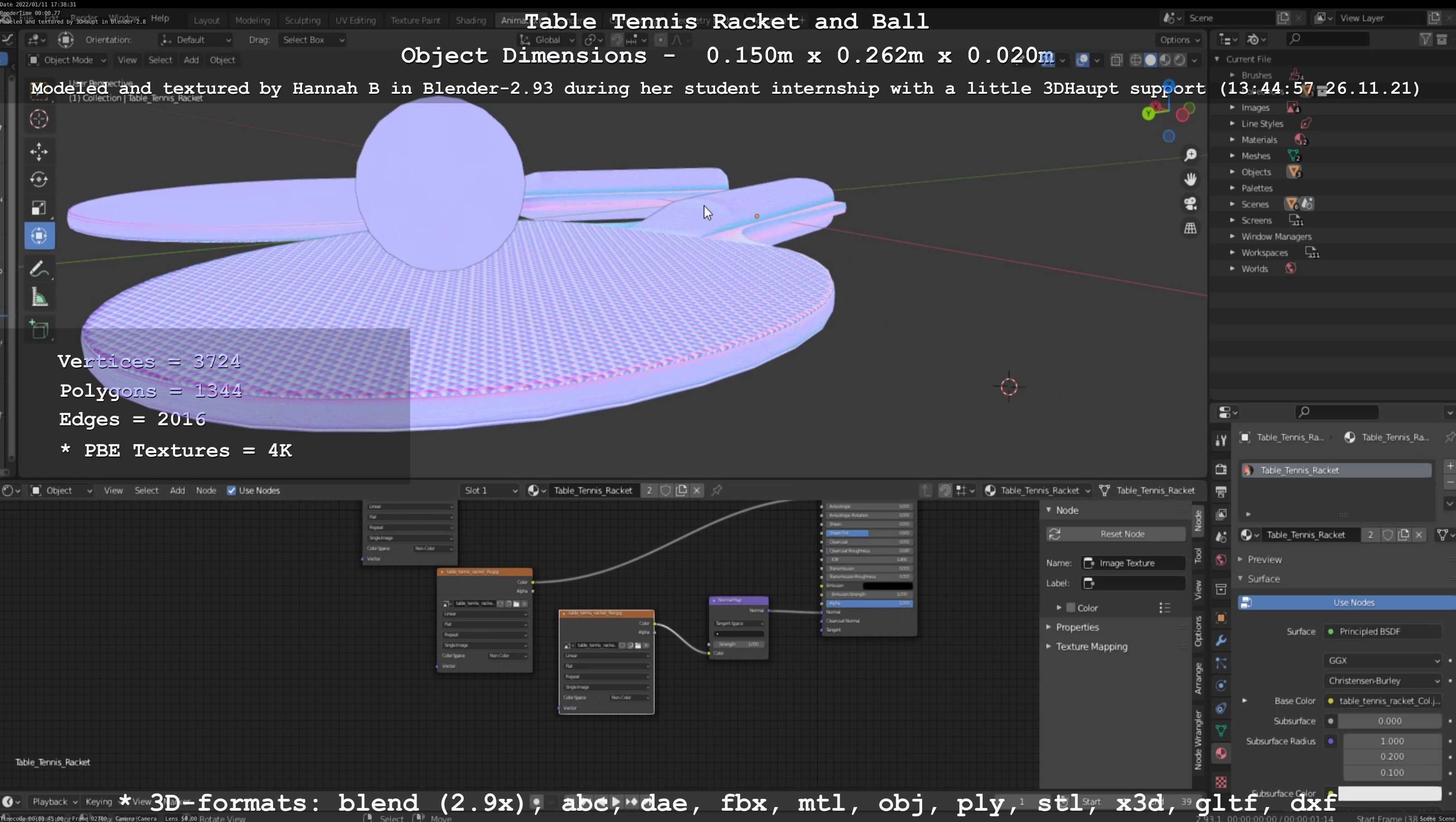Viewport: 1456px width, 822px height.
Task: Open the GGX distribution dropdown
Action: click(x=1382, y=660)
